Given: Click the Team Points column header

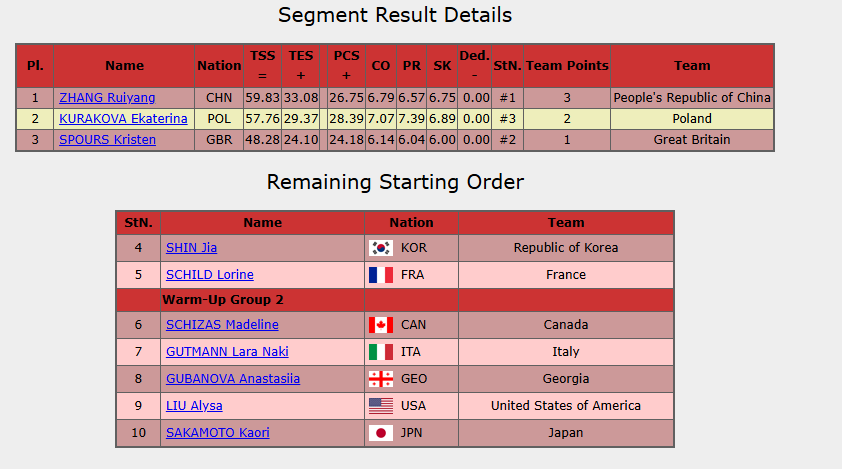Looking at the screenshot, I should pos(567,65).
